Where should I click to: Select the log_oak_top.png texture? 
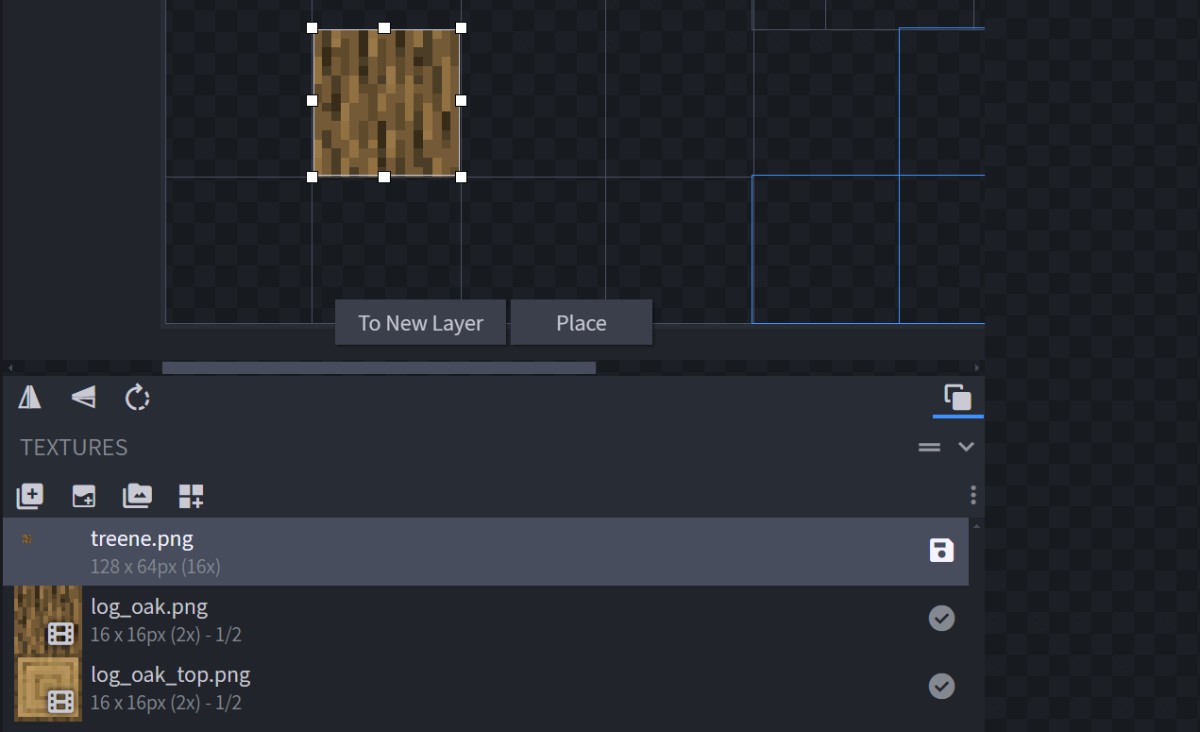pos(485,687)
